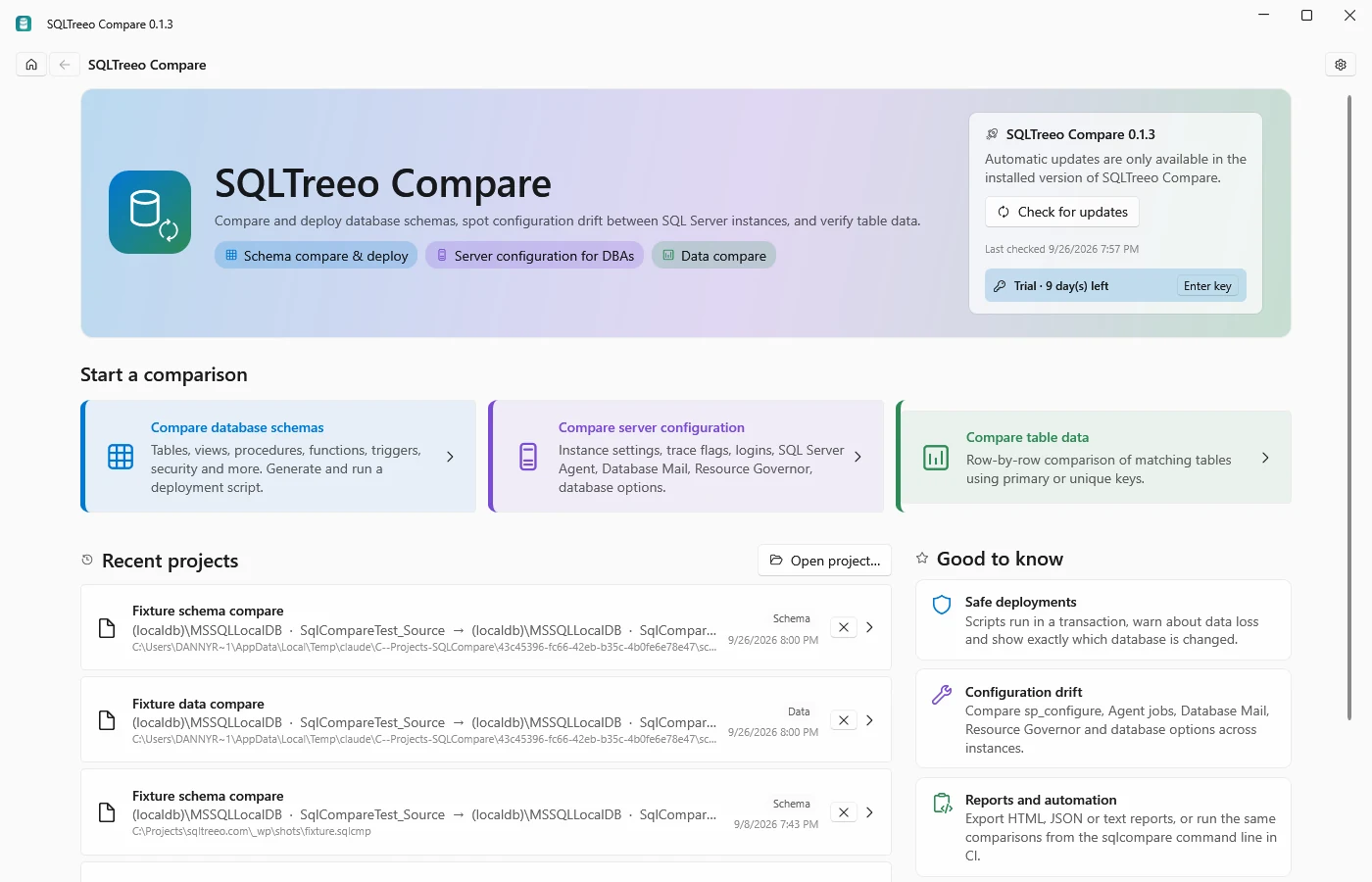
Task: Open the fixture.sqlcmp project via chevron
Action: 869,812
